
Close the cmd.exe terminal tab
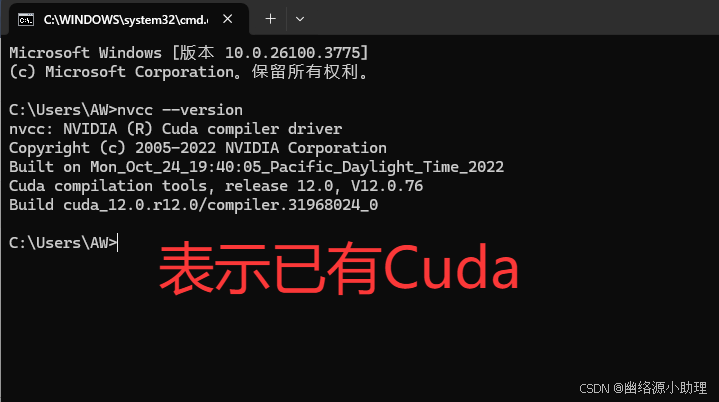[x=227, y=19]
